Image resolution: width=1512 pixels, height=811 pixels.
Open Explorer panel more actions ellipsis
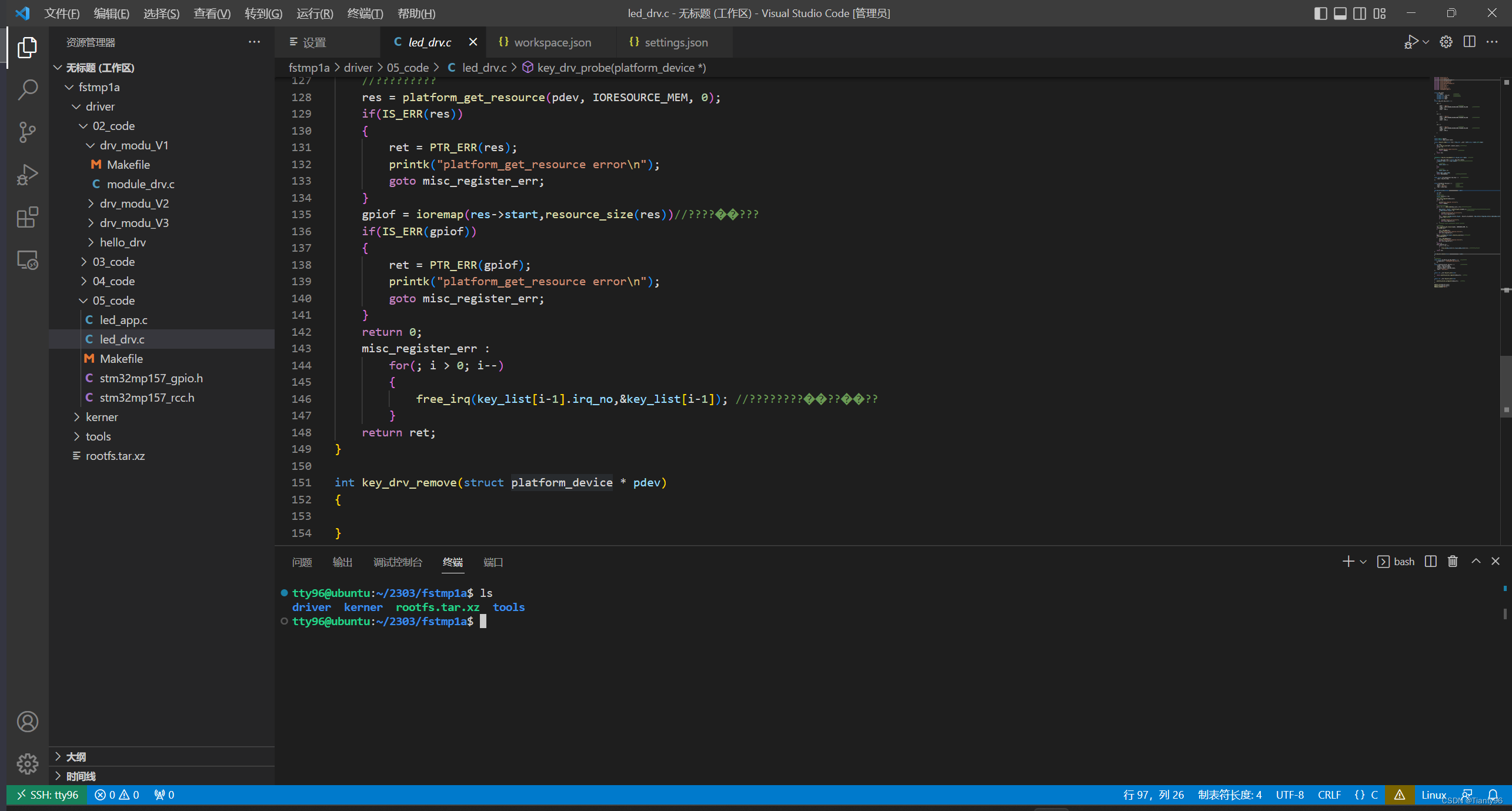point(254,42)
